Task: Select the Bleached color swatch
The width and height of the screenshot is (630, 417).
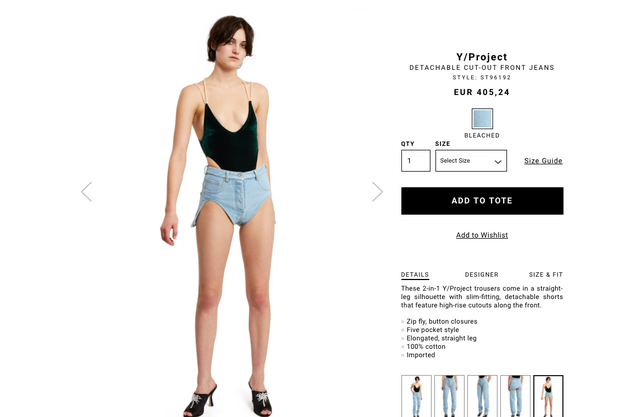Action: click(482, 119)
